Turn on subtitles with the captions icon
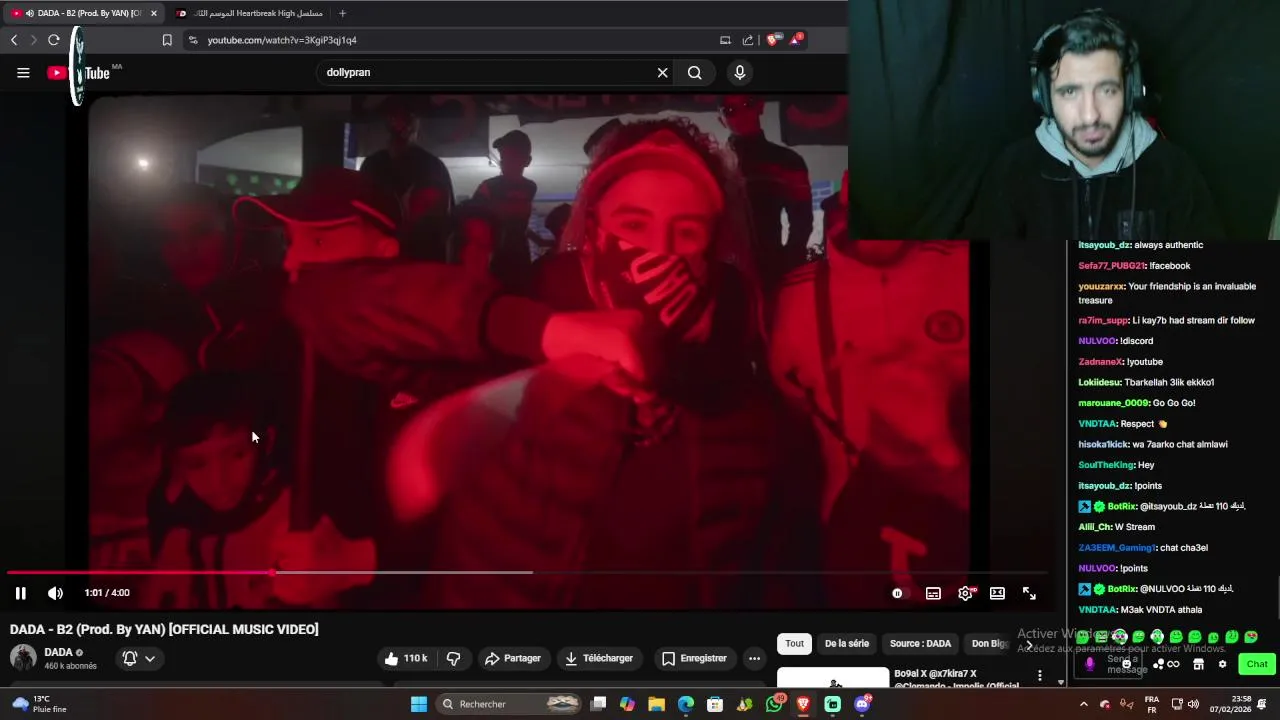This screenshot has height=720, width=1280. pyautogui.click(x=933, y=593)
